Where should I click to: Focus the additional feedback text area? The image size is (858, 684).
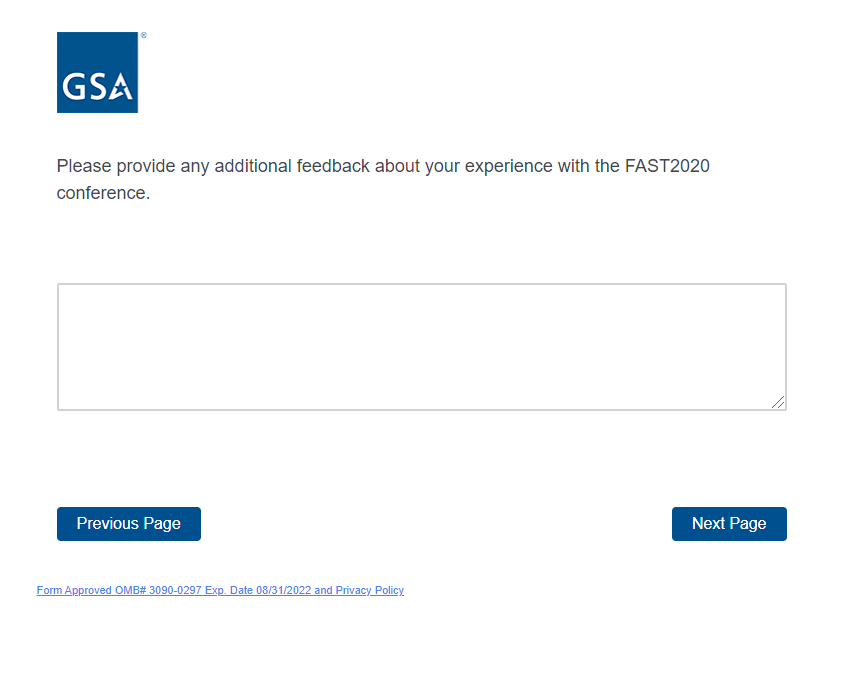point(421,346)
